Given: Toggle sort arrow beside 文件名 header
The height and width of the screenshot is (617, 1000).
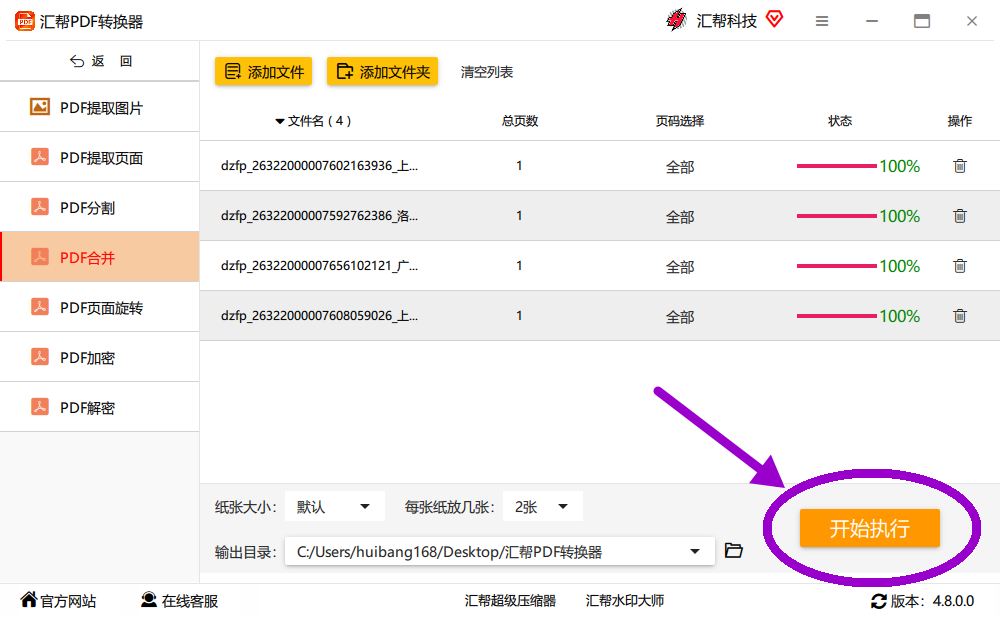Looking at the screenshot, I should point(279,121).
